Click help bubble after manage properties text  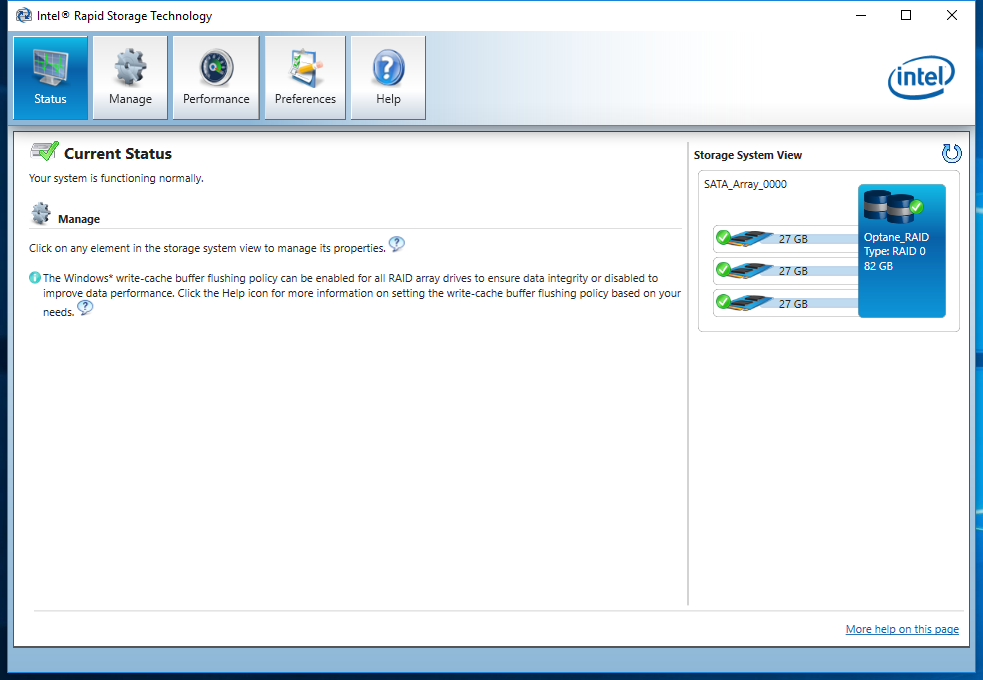coord(397,244)
